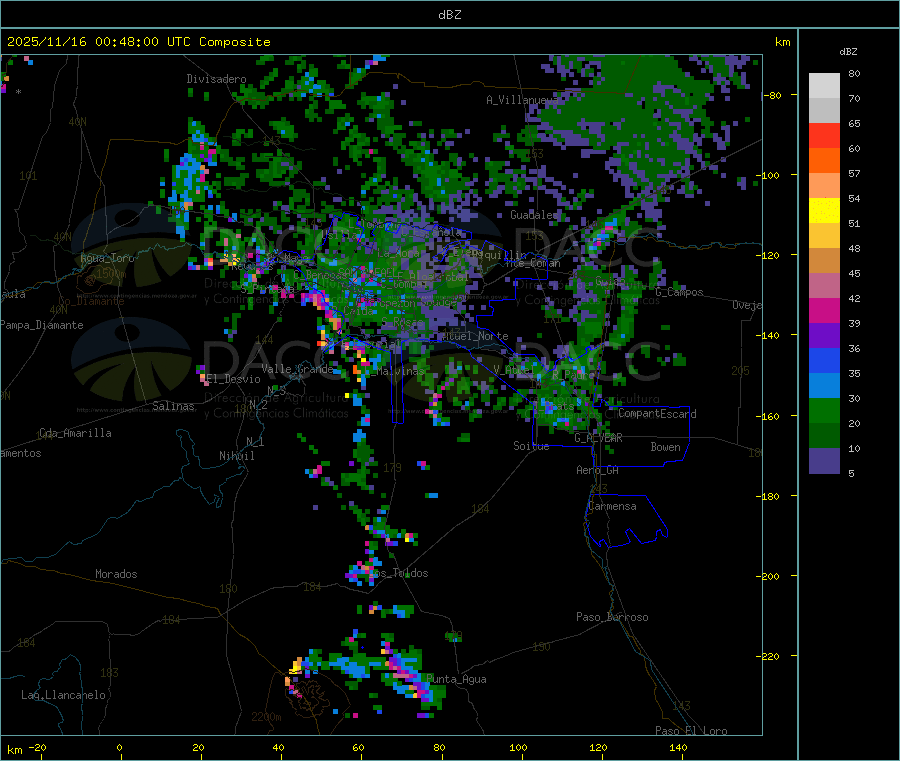The width and height of the screenshot is (900, 761).
Task: Click the Cda_Amarilla map label
Action: click(x=75, y=433)
